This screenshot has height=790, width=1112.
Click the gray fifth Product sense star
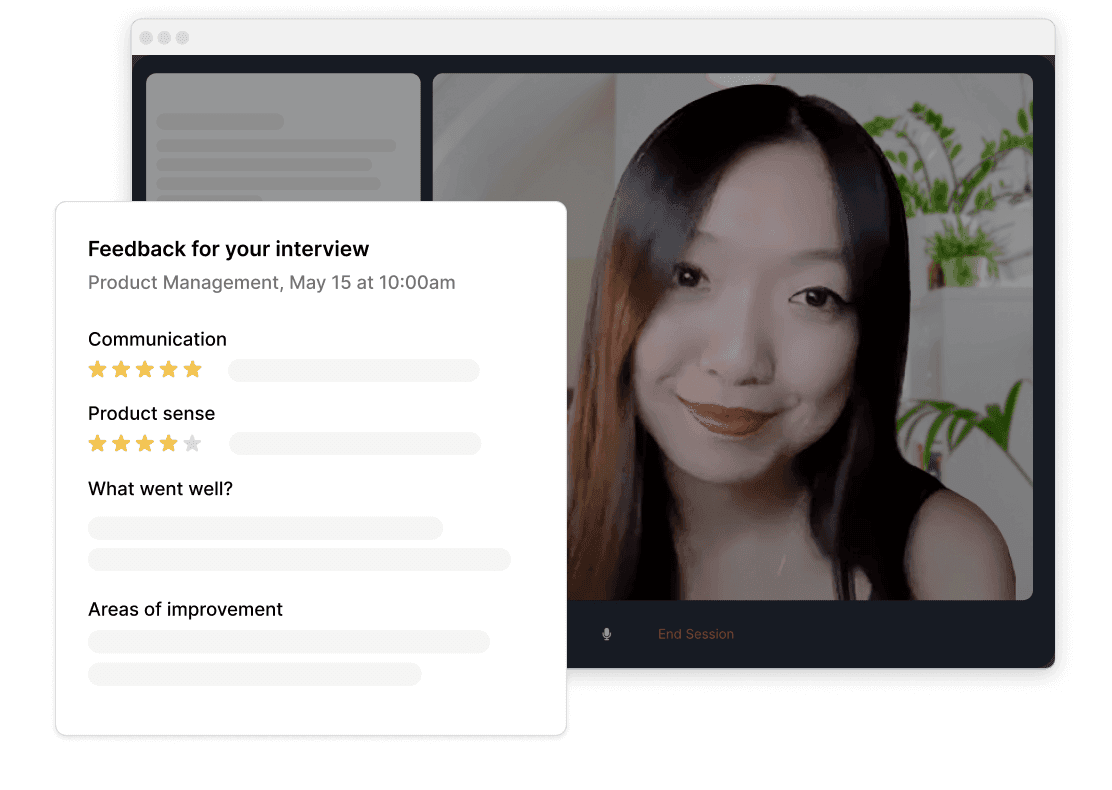192,444
